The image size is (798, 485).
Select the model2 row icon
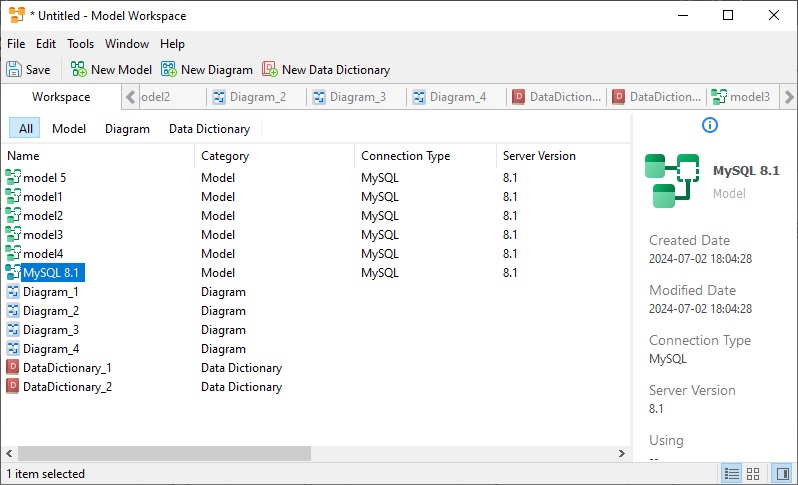click(13, 215)
